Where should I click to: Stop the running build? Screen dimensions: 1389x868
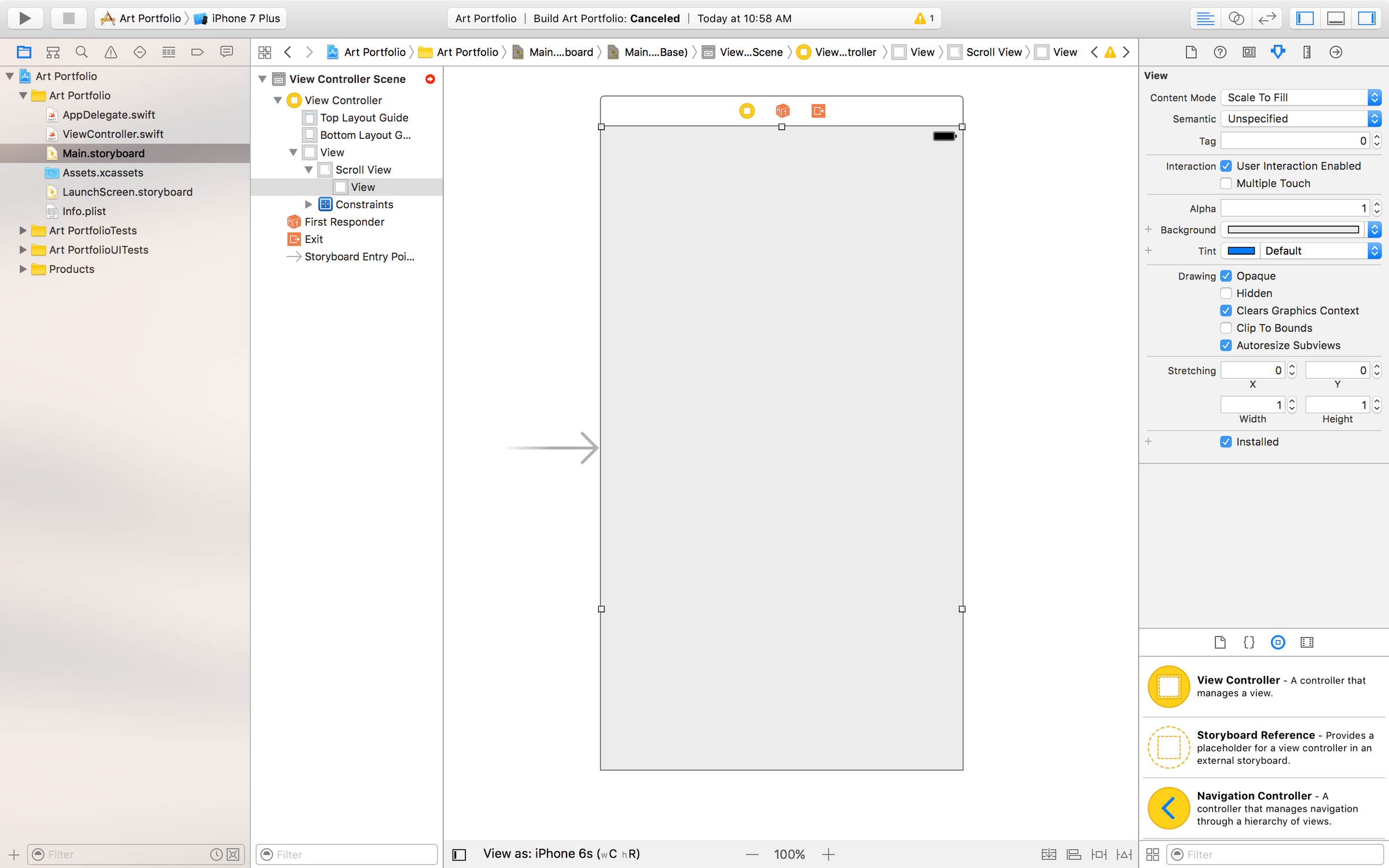pos(69,18)
